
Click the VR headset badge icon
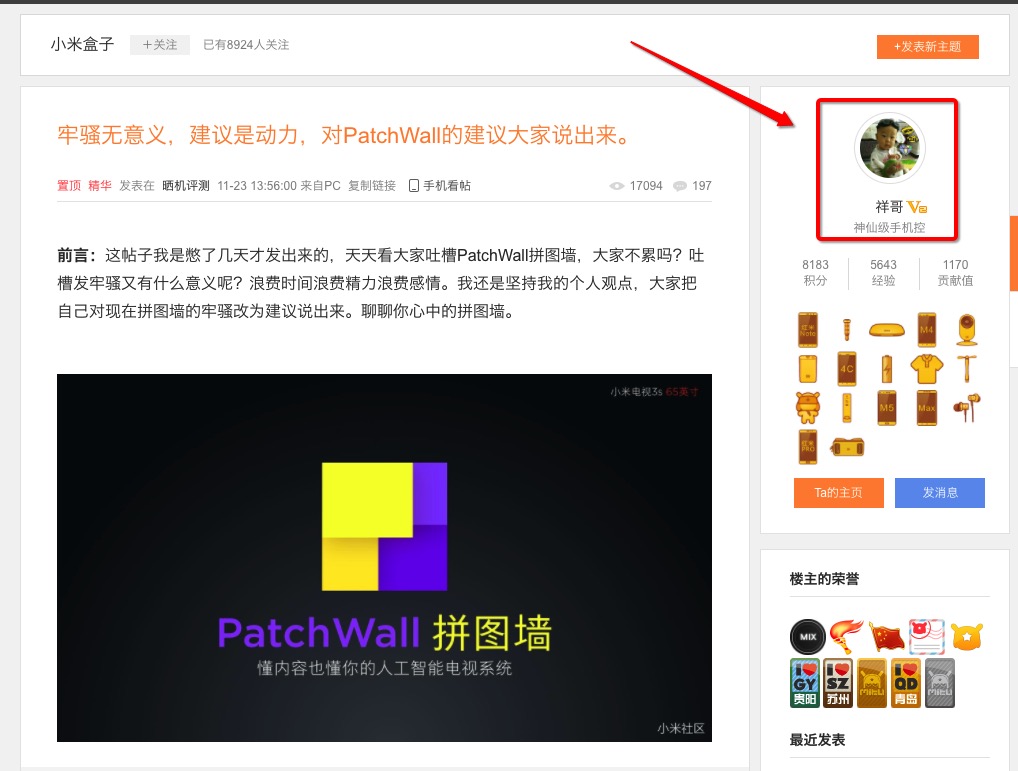847,447
